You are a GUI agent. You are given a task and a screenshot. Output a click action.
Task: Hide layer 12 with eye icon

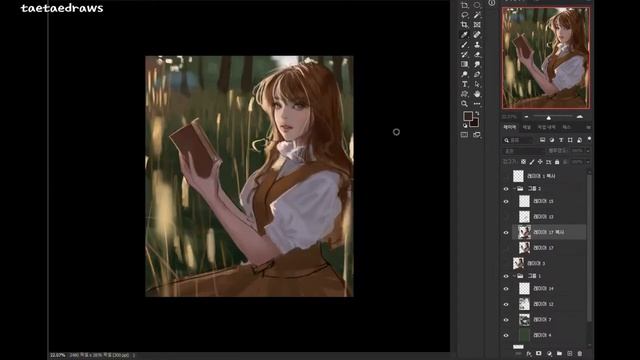click(506, 304)
